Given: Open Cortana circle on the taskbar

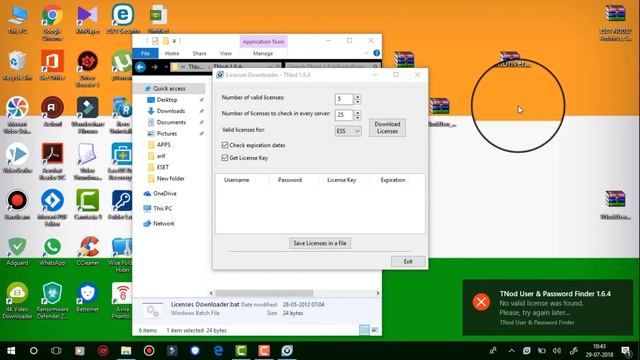Looking at the screenshot, I should (33, 351).
